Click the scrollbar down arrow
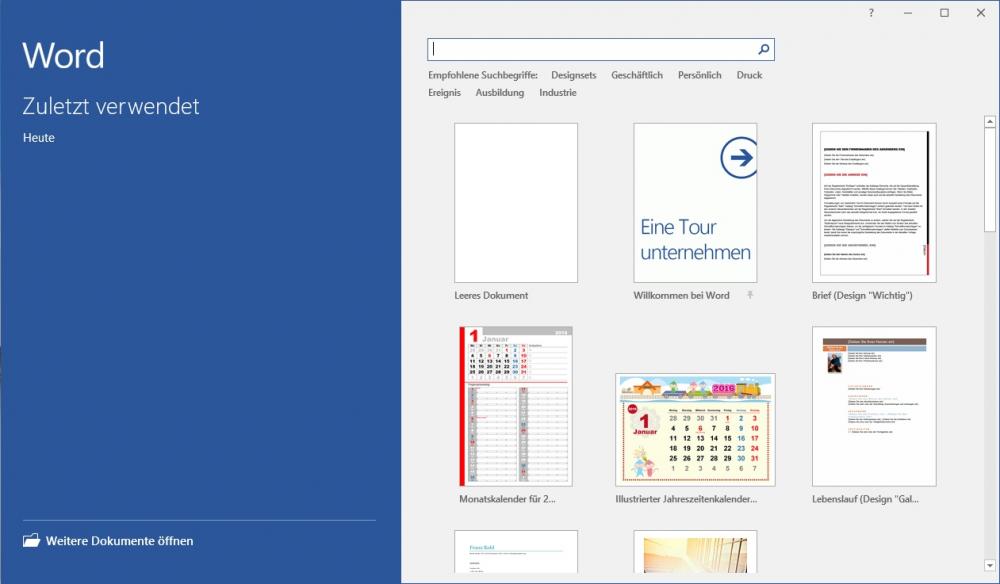 (x=990, y=565)
